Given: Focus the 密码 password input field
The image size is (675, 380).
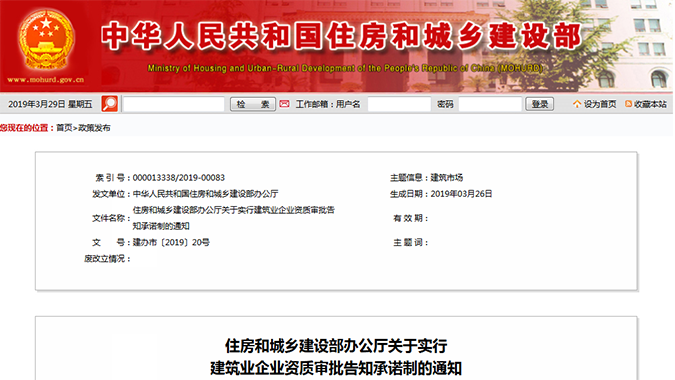Looking at the screenshot, I should (490, 104).
